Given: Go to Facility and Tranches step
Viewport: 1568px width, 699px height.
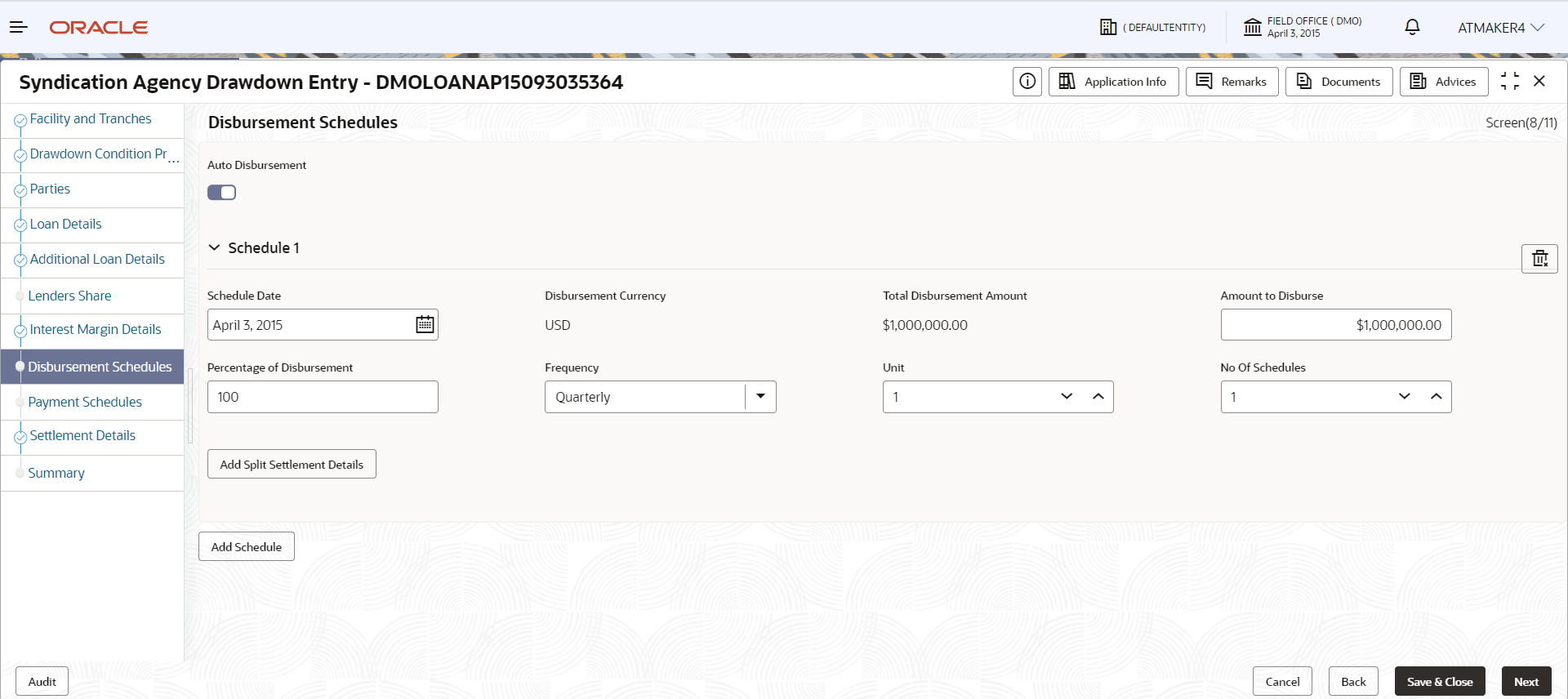Looking at the screenshot, I should coord(91,119).
